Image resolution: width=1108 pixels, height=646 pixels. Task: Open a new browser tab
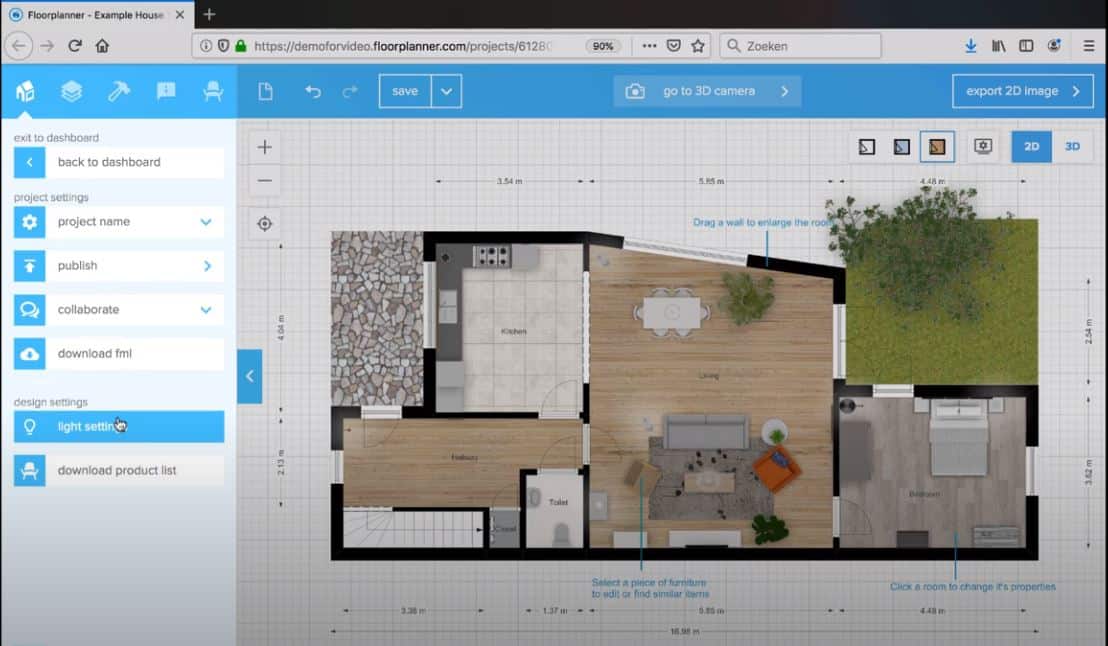[x=209, y=14]
